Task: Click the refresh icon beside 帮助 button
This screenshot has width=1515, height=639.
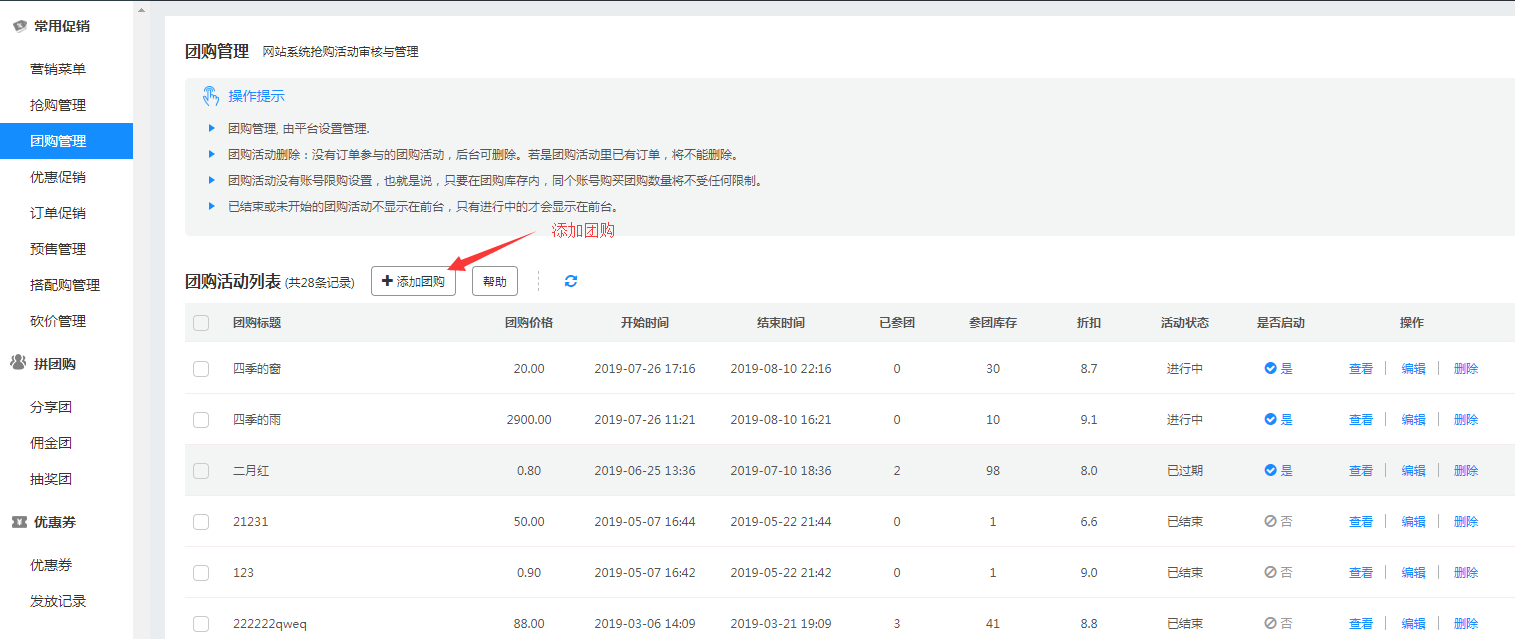Action: pos(570,281)
